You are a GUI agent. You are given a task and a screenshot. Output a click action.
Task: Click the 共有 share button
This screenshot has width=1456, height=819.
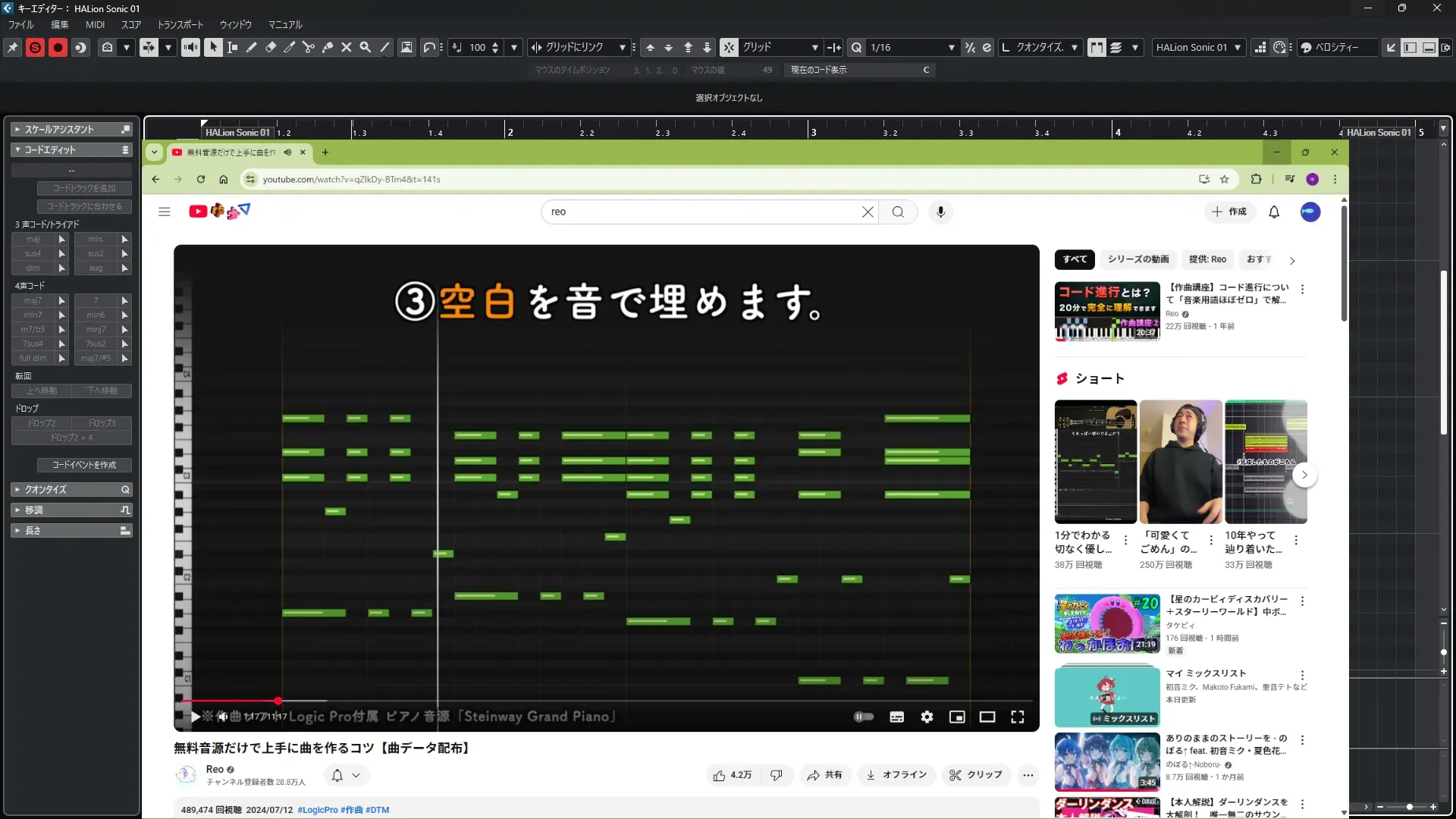pos(824,775)
